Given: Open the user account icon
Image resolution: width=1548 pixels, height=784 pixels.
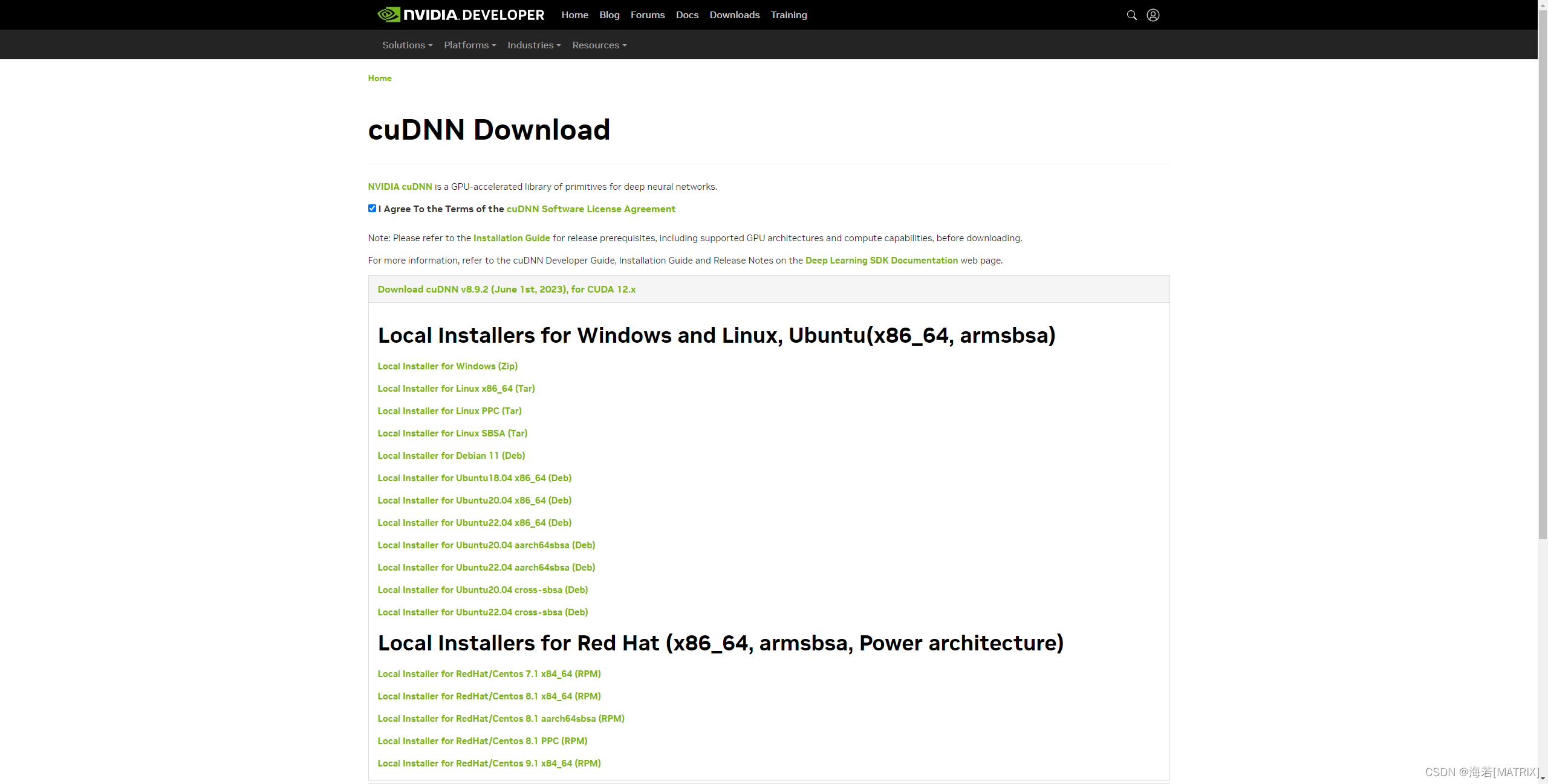Looking at the screenshot, I should tap(1153, 15).
